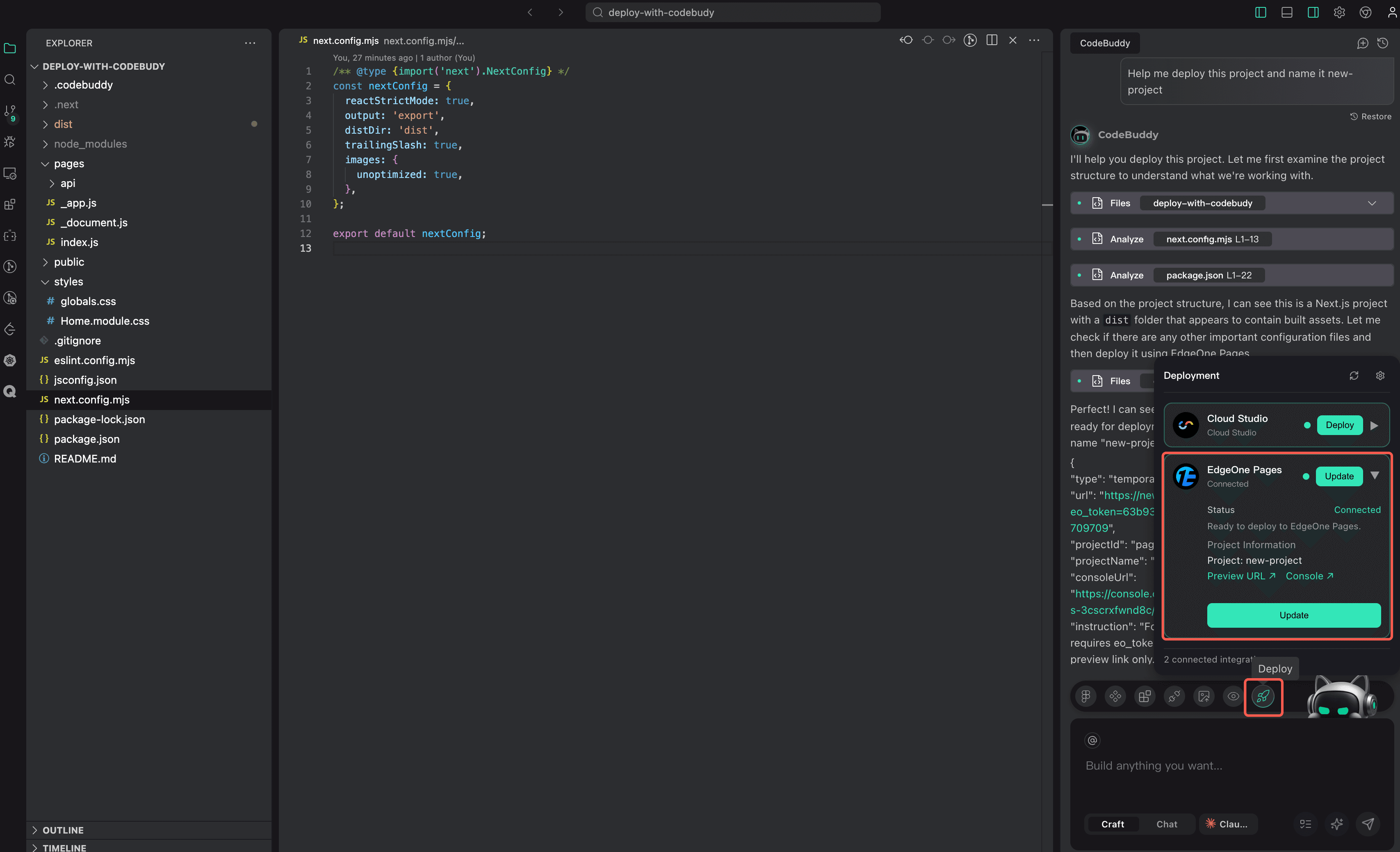Expand the Files deploy-with-codebudy row chevron
Viewport: 1400px width, 852px height.
(x=1372, y=203)
